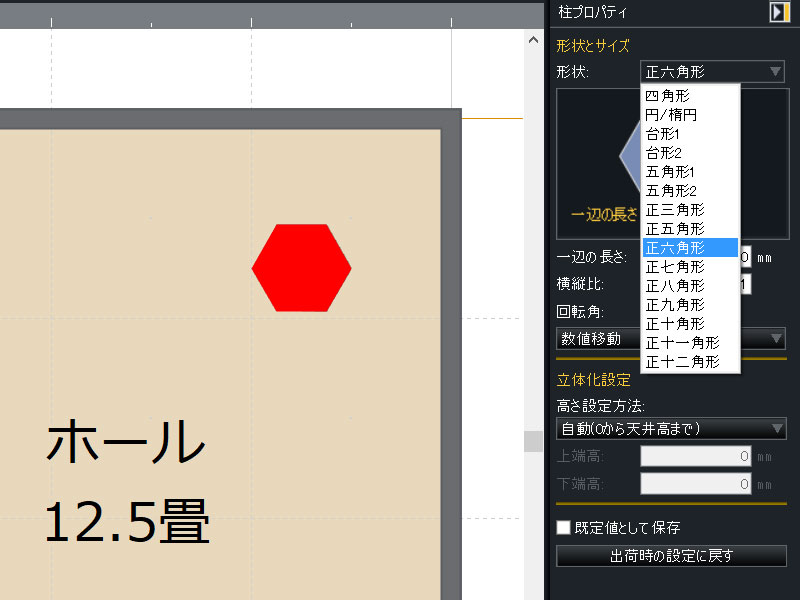Click 出荷時の設定に戻す button
Screen dimensions: 800x600
pos(671,556)
